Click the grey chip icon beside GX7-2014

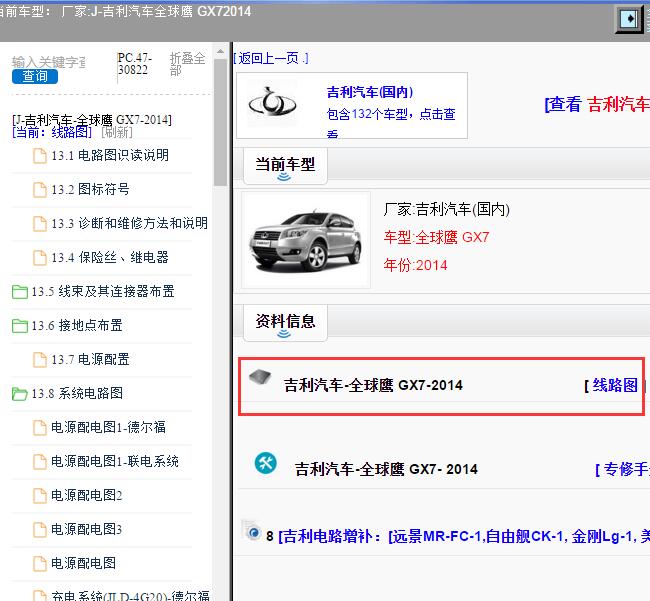pos(260,377)
